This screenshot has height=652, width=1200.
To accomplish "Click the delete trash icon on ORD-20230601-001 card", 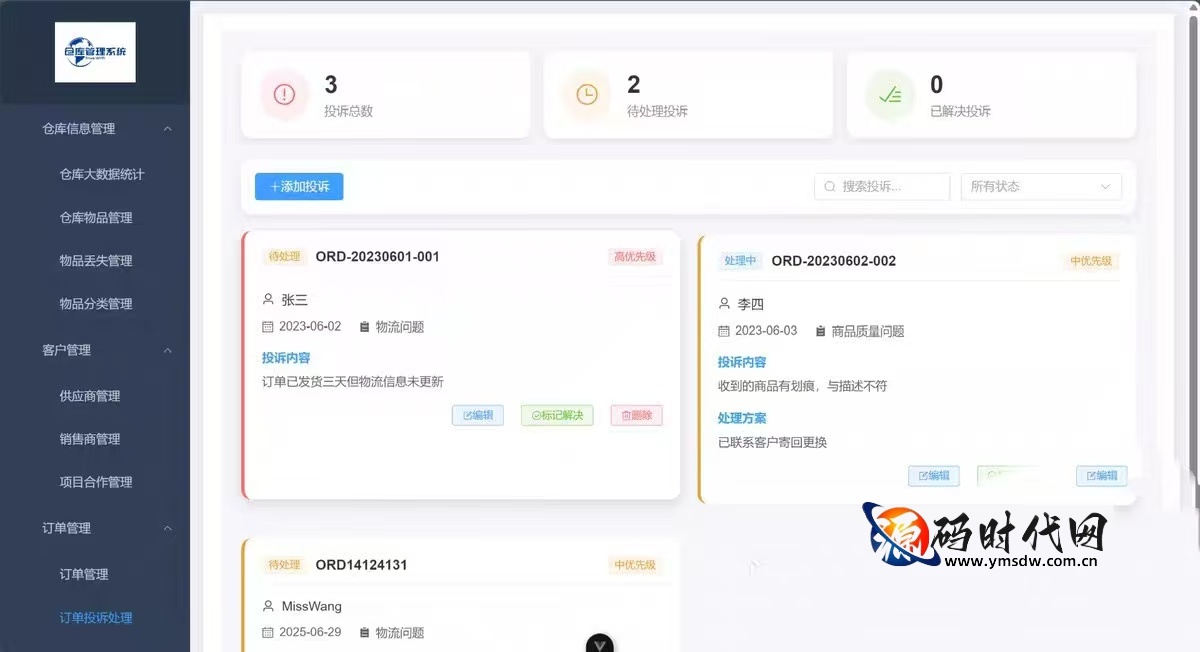I will coord(636,415).
